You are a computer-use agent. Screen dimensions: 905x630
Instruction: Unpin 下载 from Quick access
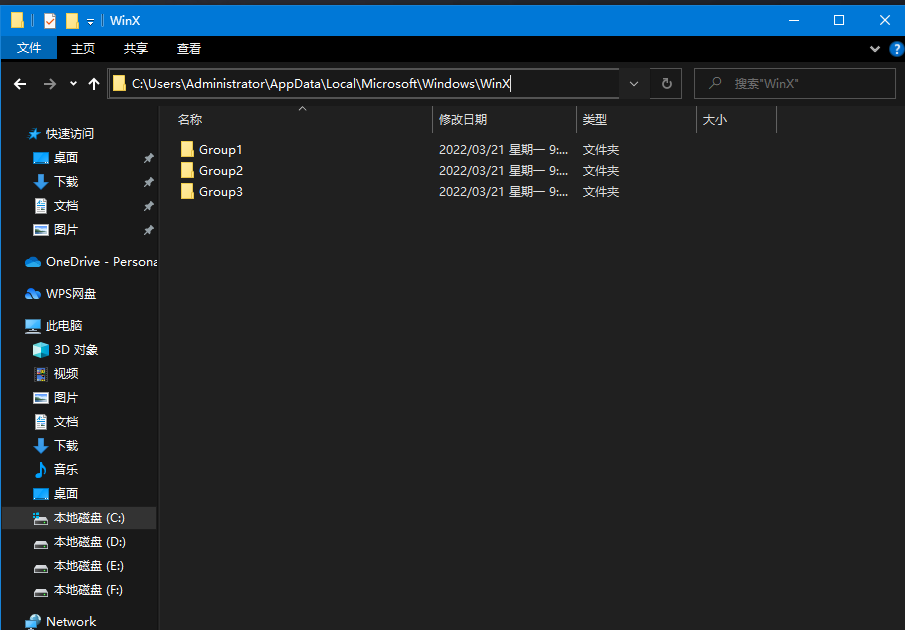pos(148,181)
